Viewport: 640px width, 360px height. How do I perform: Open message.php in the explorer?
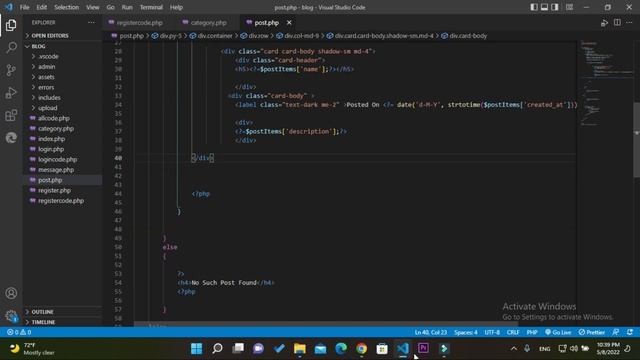pos(62,170)
